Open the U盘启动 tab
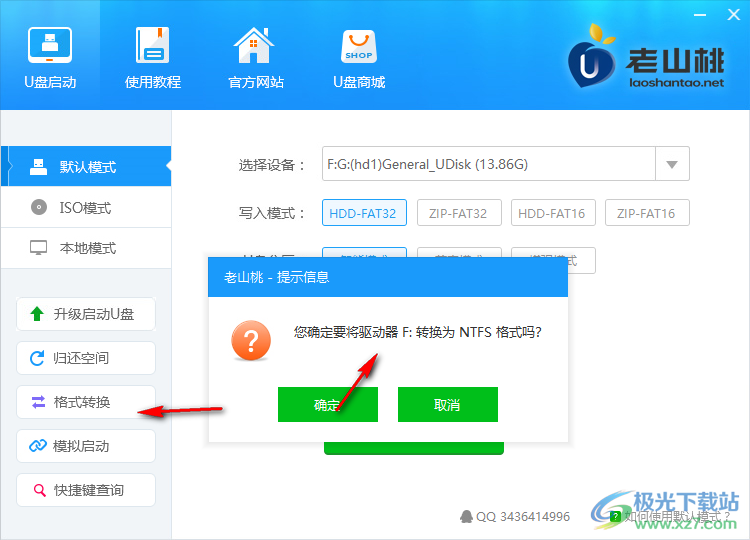Screen dimensions: 750x540 (x=50, y=55)
